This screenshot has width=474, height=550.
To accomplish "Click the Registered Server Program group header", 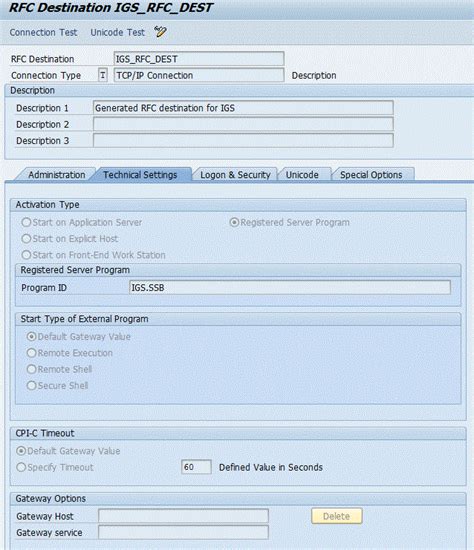I will [75, 270].
